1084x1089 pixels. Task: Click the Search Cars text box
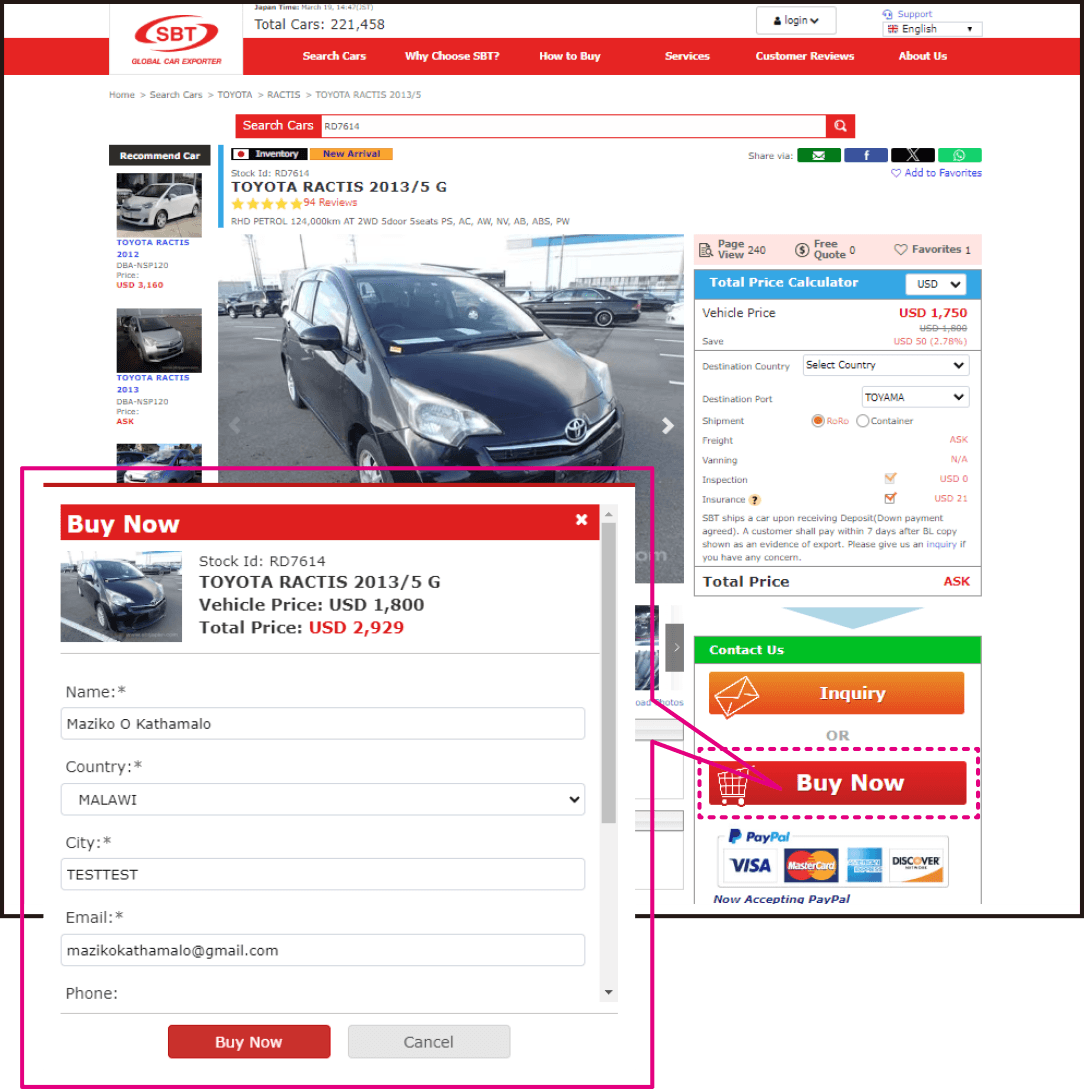[574, 126]
